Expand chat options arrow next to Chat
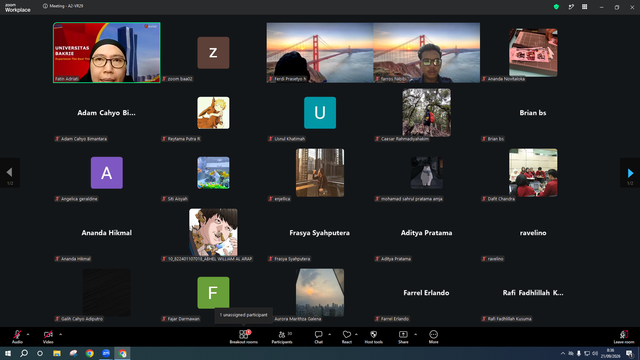This screenshot has height=360, width=640. point(329,334)
